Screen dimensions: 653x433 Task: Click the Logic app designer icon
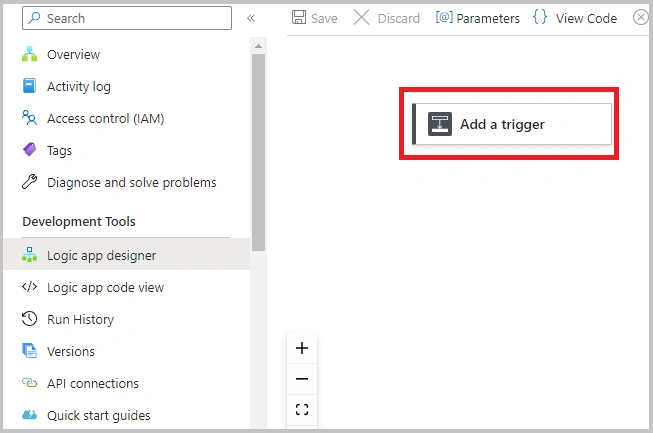[x=30, y=254]
